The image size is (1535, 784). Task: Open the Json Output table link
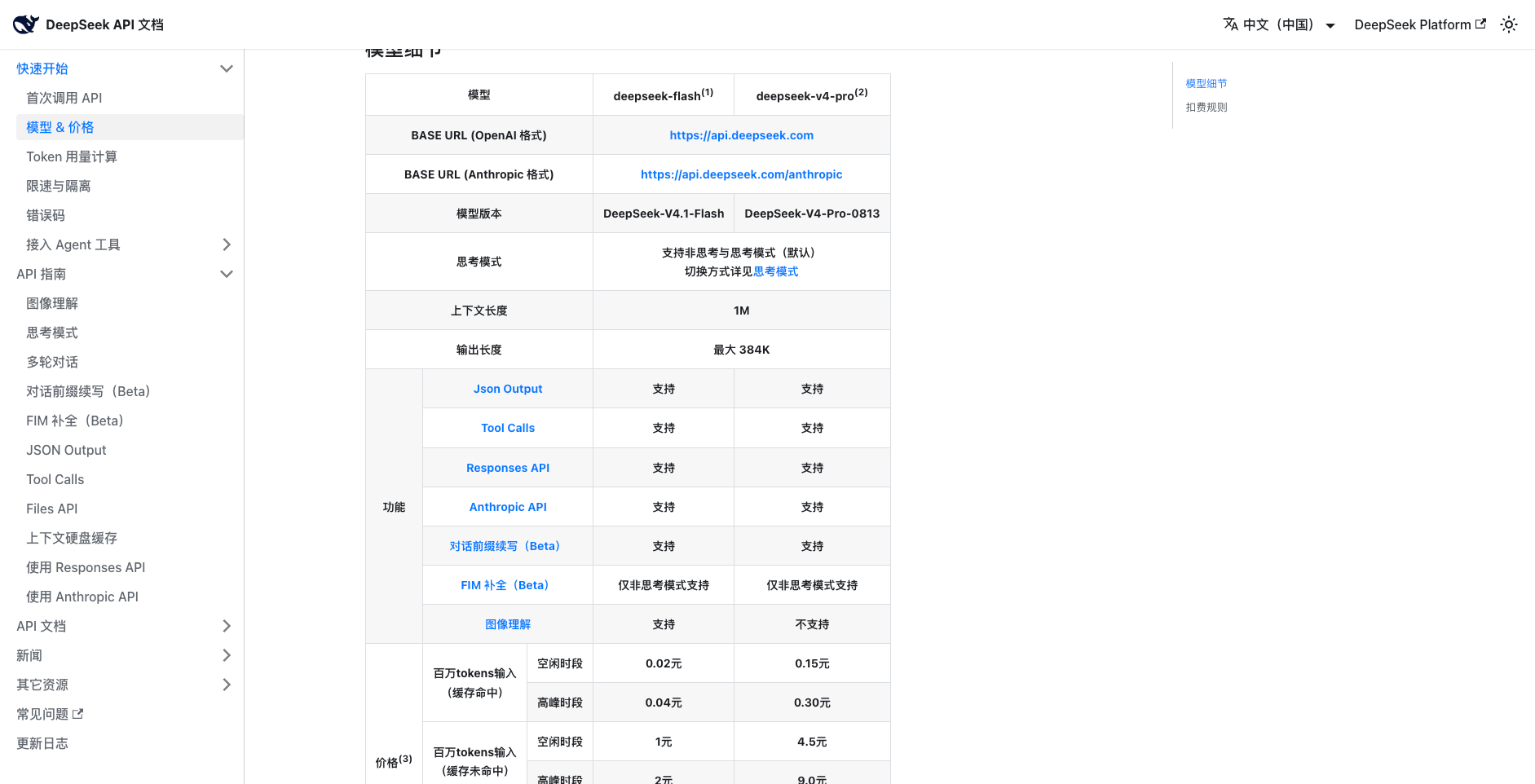click(x=508, y=389)
